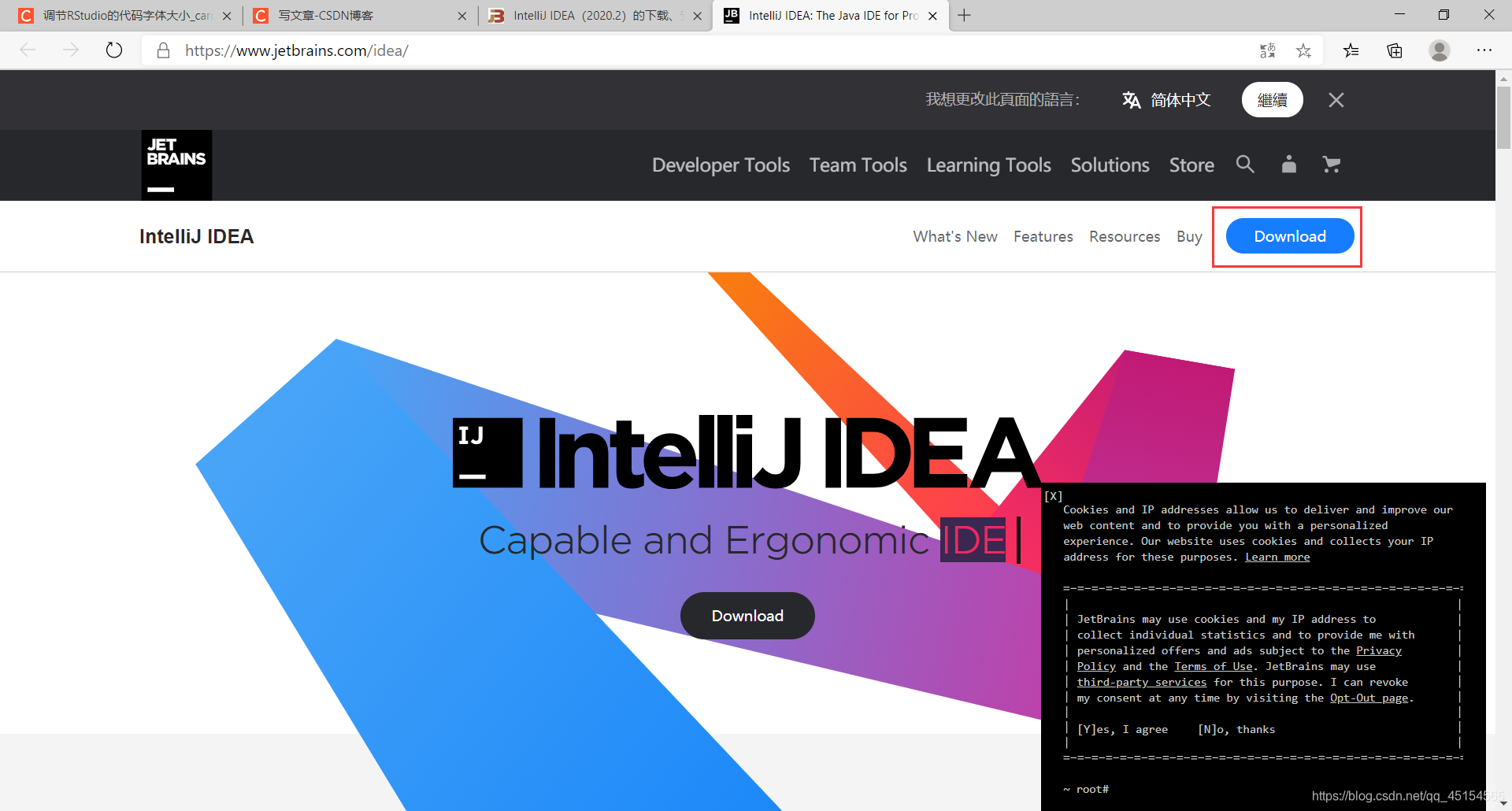Open the Opt-Out page link
The image size is (1512, 811).
point(1369,698)
